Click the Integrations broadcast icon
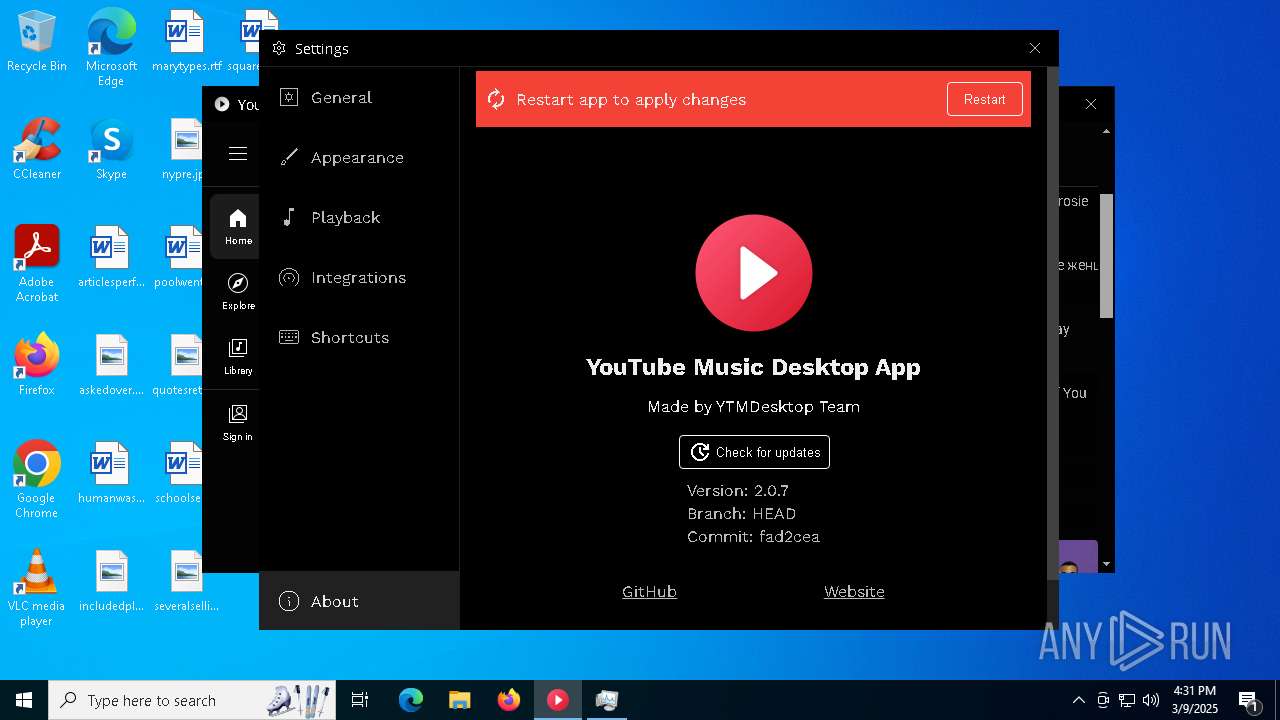The image size is (1280, 720). pos(289,277)
